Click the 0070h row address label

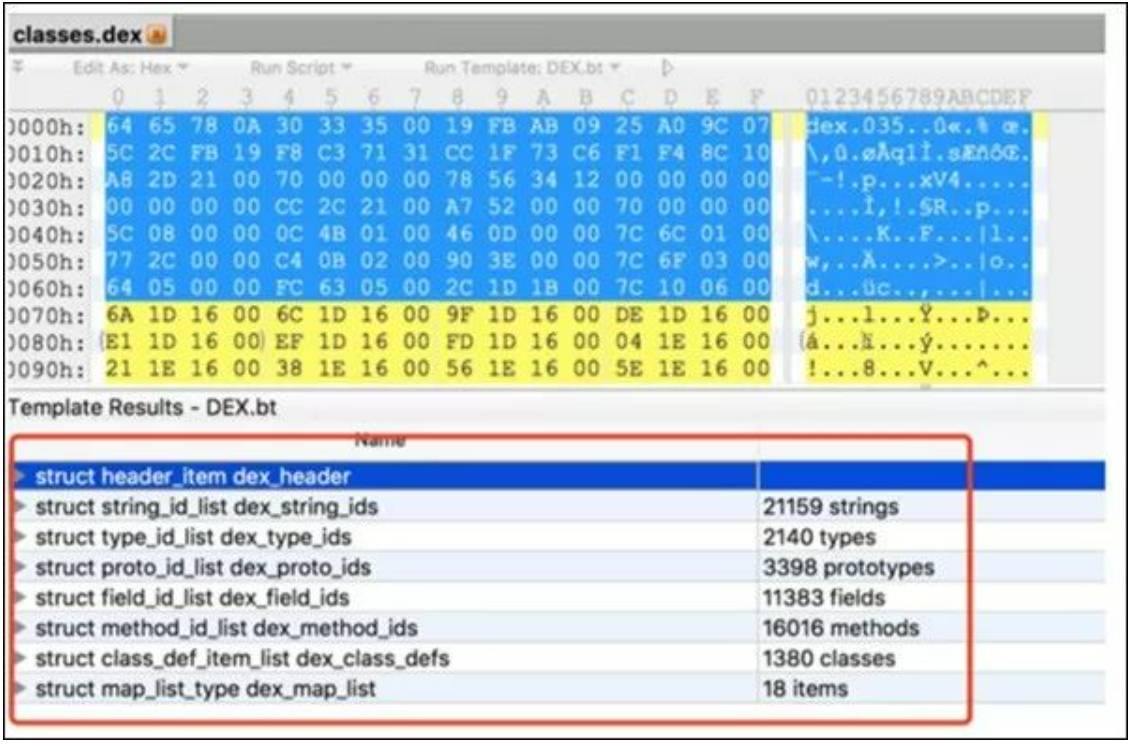(45, 315)
